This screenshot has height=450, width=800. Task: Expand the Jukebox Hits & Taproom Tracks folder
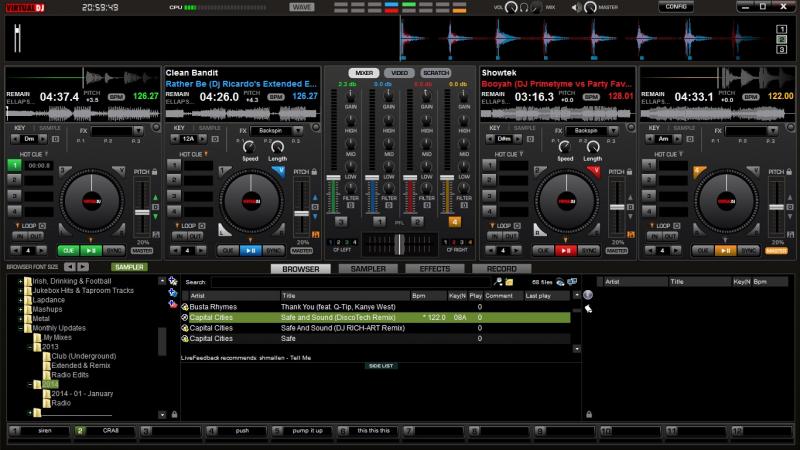(x=21, y=290)
